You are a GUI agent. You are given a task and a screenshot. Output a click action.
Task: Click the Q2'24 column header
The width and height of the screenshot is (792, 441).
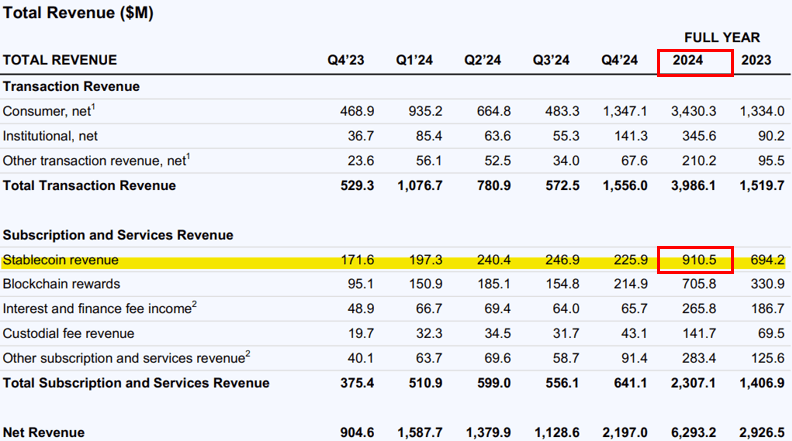[x=482, y=60]
